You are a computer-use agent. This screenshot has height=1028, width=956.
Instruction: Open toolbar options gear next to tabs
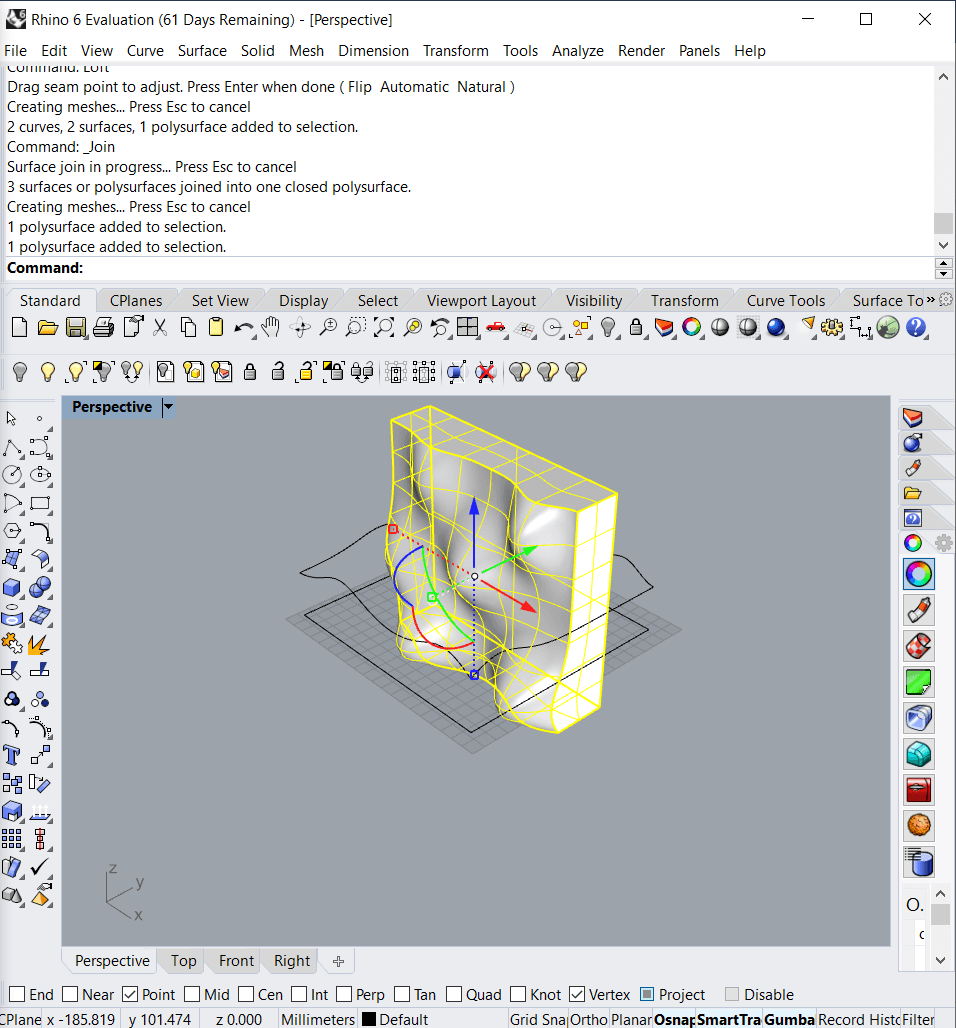pyautogui.click(x=945, y=300)
